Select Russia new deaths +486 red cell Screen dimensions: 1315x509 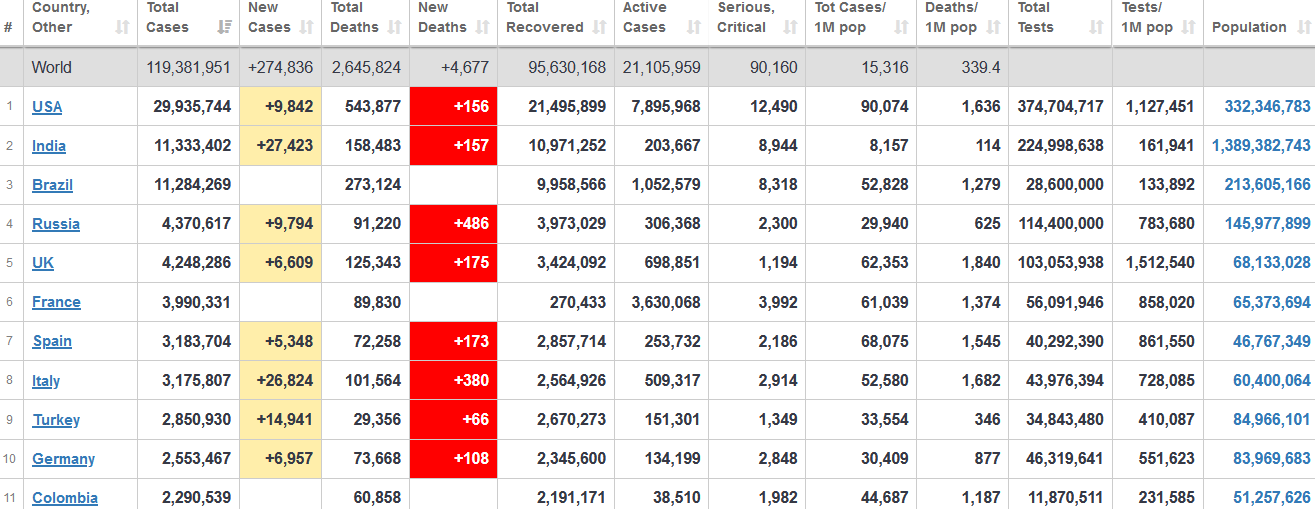(x=453, y=224)
